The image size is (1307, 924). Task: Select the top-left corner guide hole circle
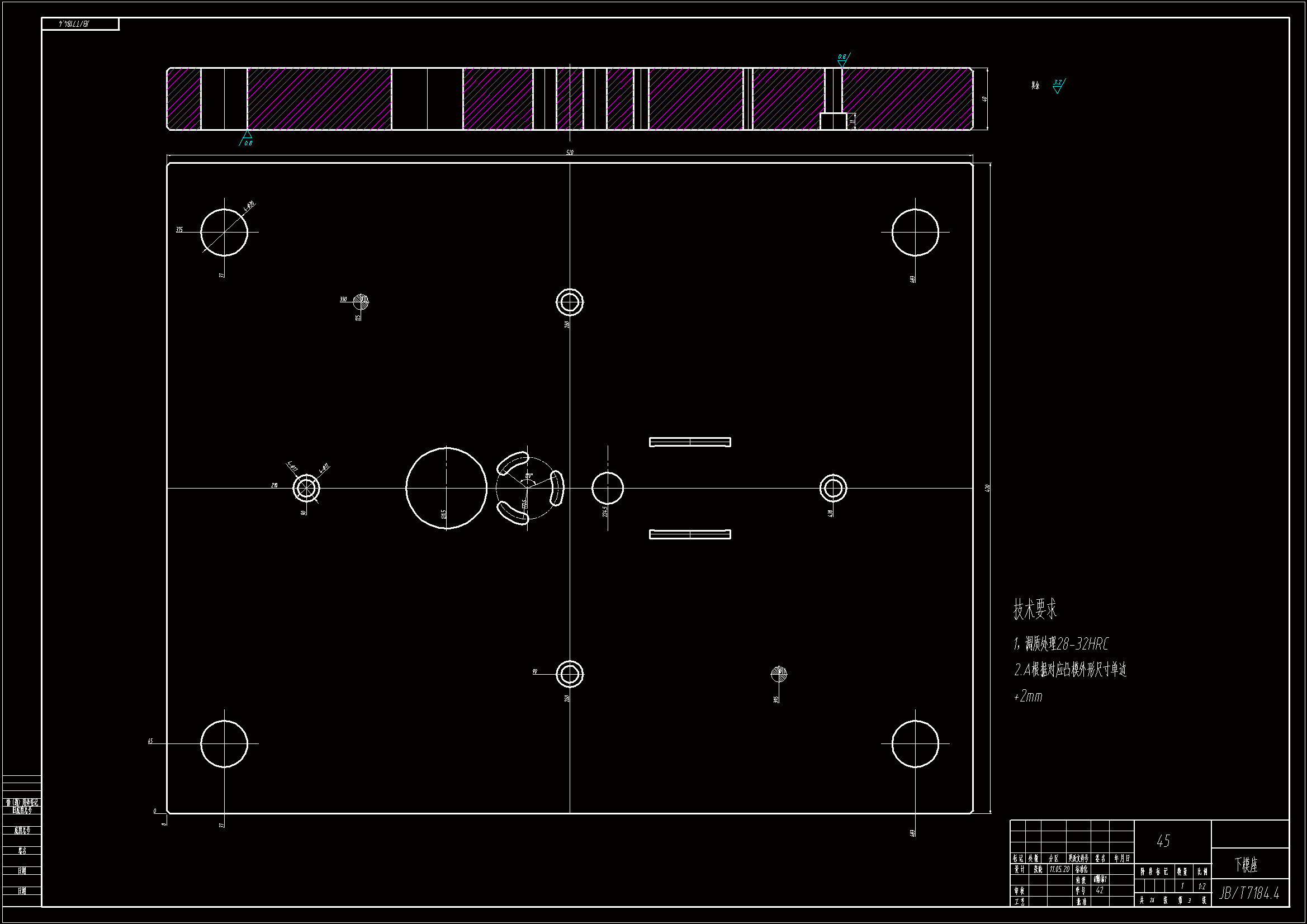[224, 233]
